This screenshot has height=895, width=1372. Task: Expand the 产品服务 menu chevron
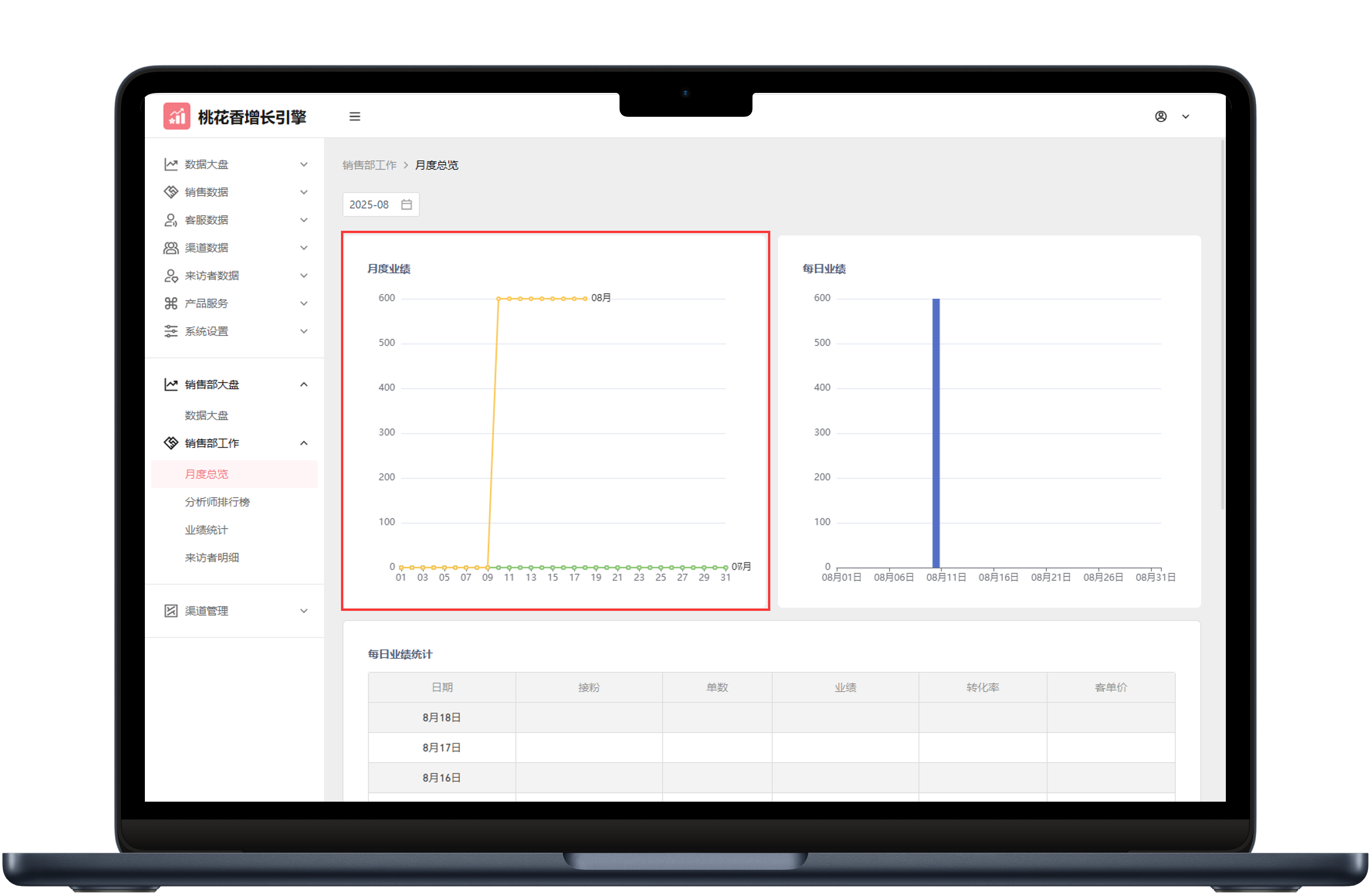304,303
